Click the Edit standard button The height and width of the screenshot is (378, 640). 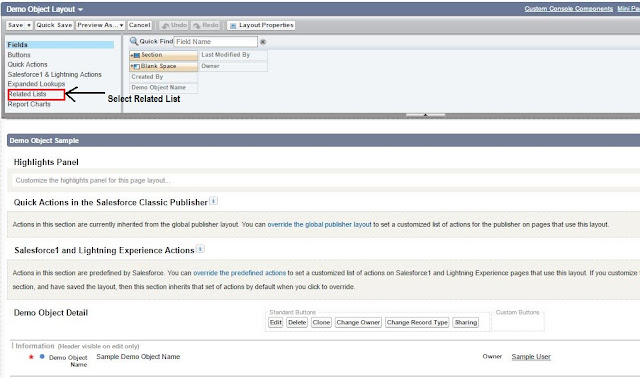pos(276,322)
